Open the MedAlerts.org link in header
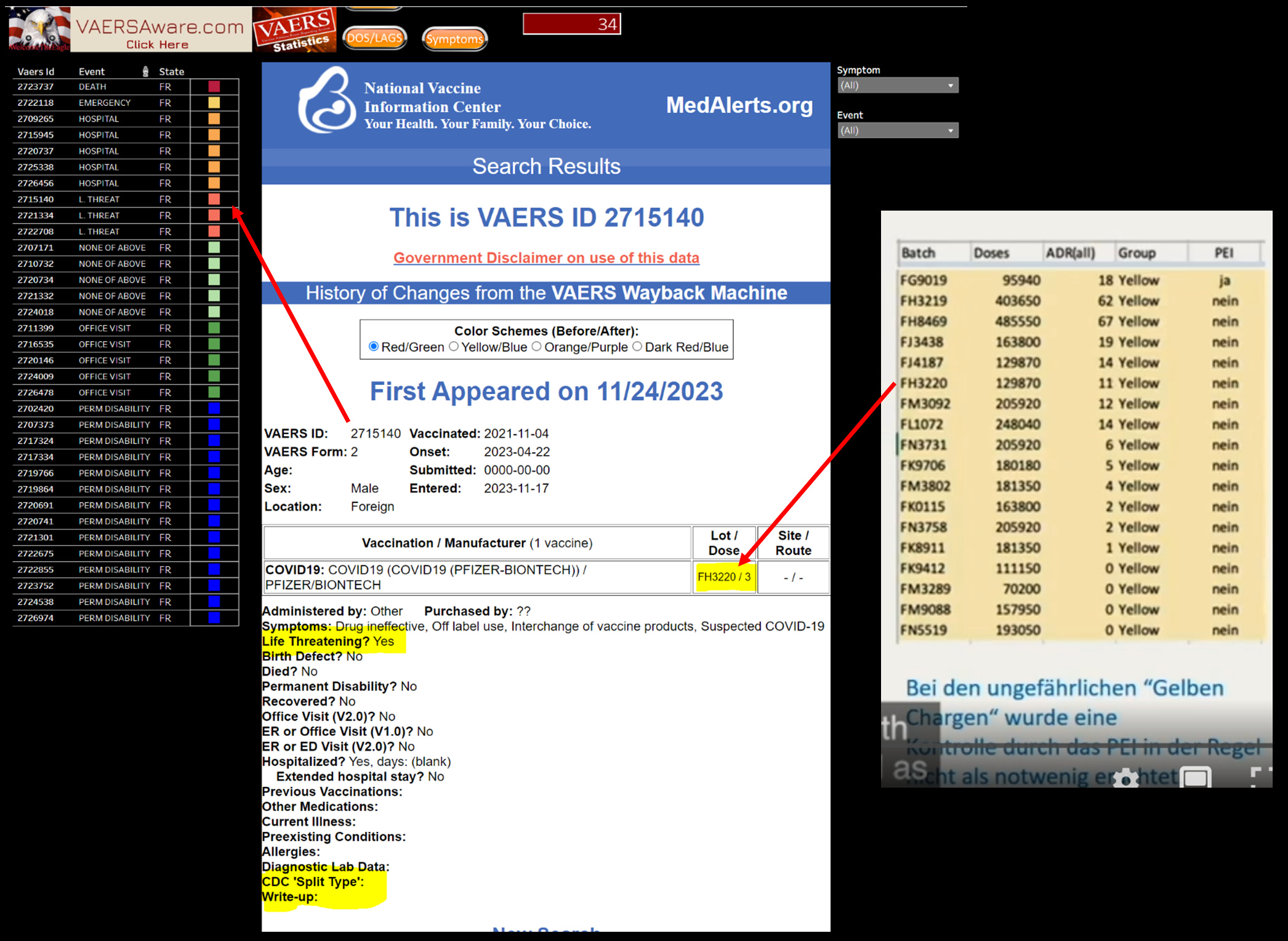This screenshot has height=941, width=1288. pos(739,105)
